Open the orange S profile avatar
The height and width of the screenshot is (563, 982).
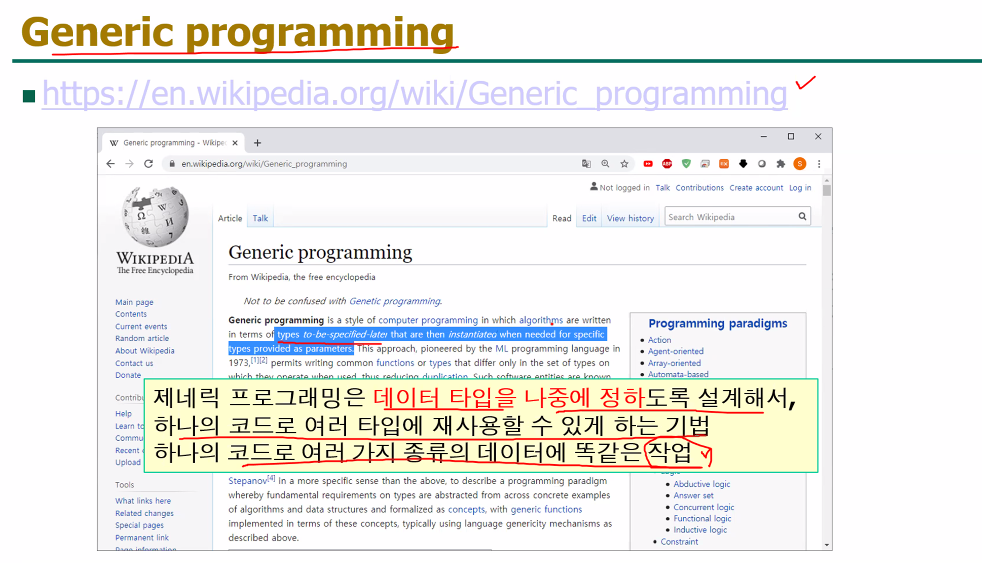(800, 163)
